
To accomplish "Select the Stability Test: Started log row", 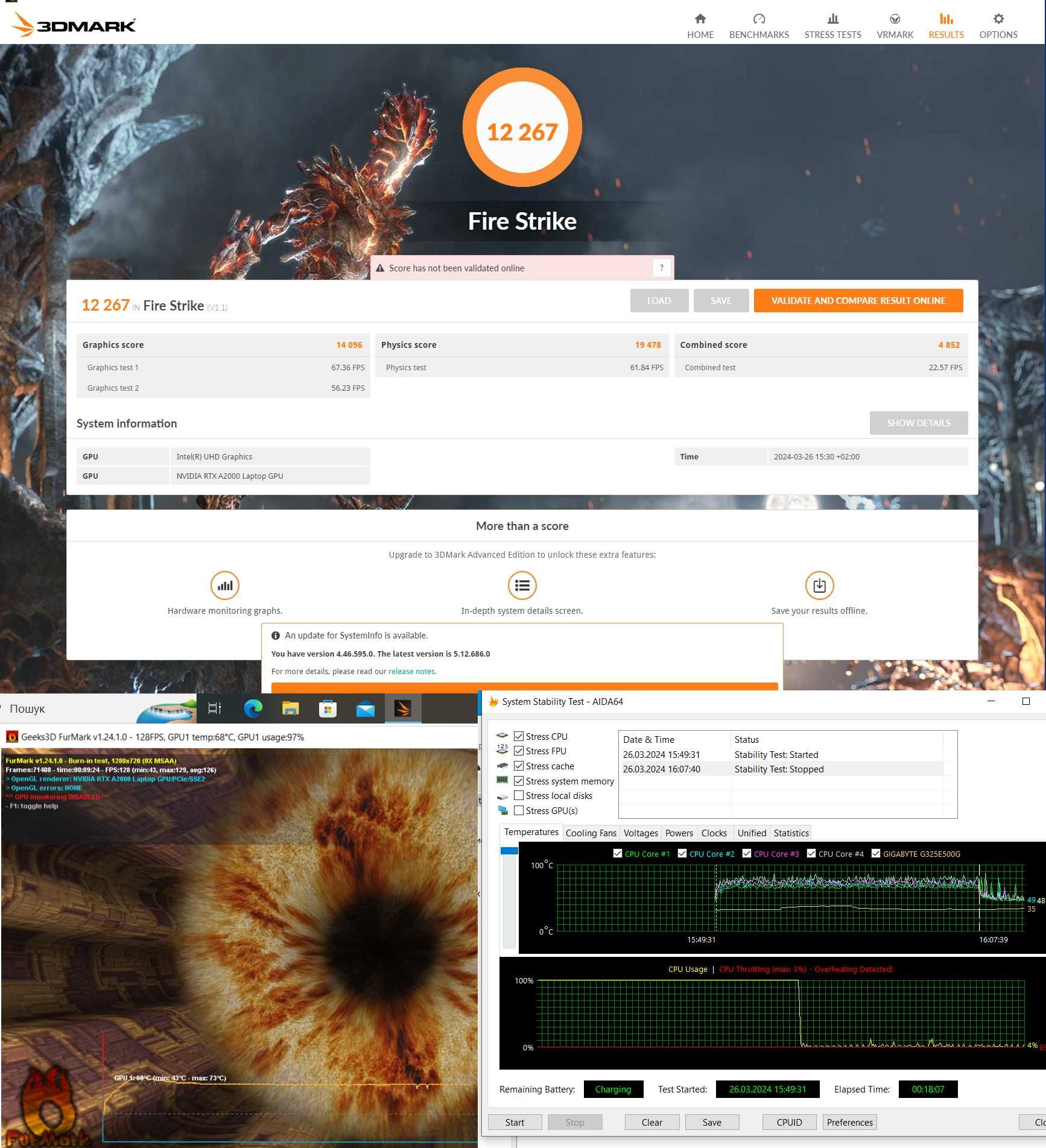I will (781, 754).
